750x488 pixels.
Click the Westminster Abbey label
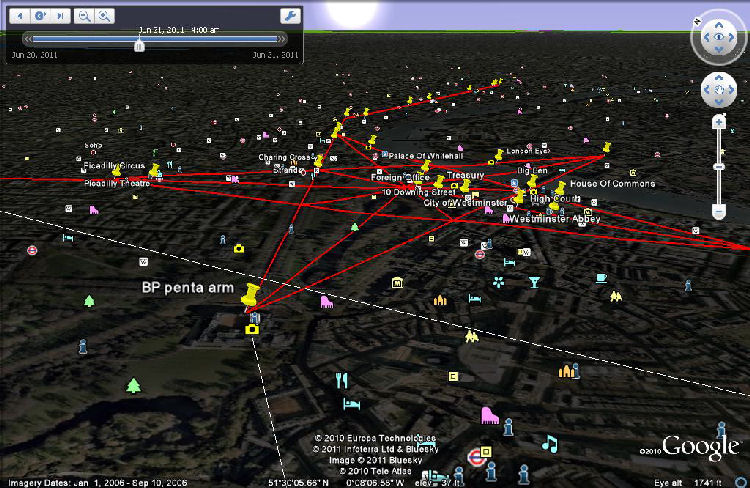click(x=554, y=219)
